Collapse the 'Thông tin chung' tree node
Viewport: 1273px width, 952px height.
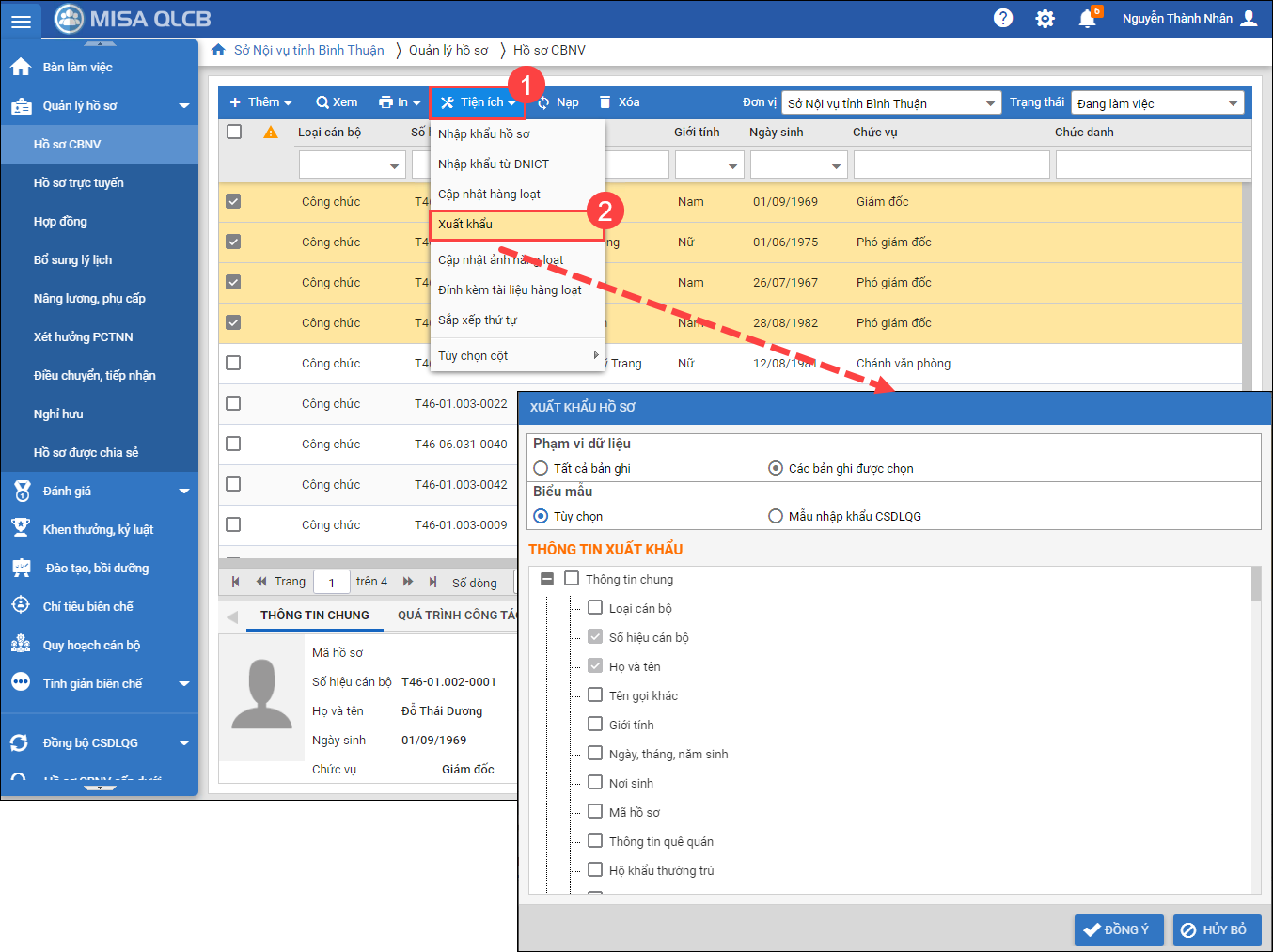[x=547, y=579]
